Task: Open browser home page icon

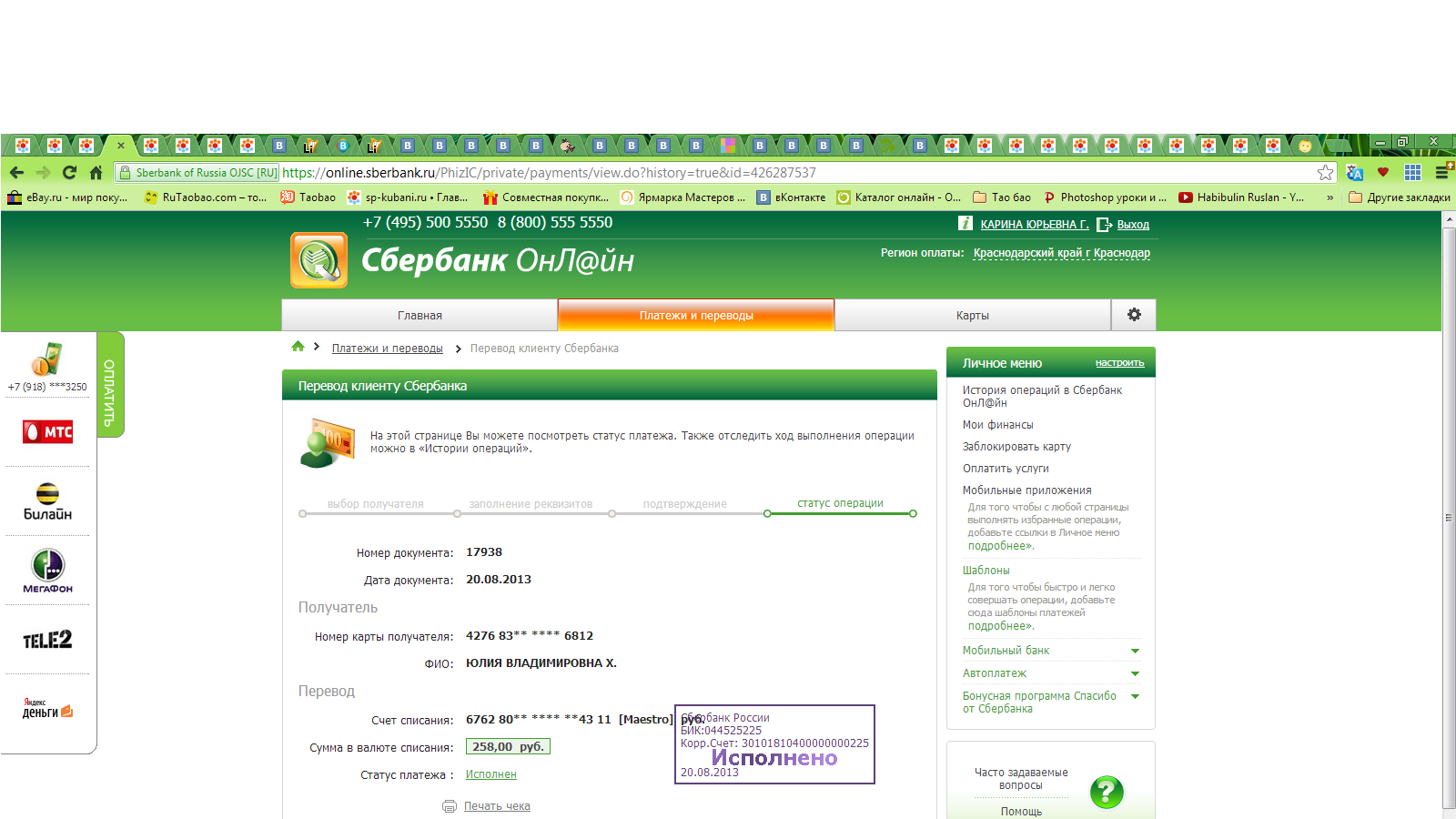Action: (x=96, y=172)
